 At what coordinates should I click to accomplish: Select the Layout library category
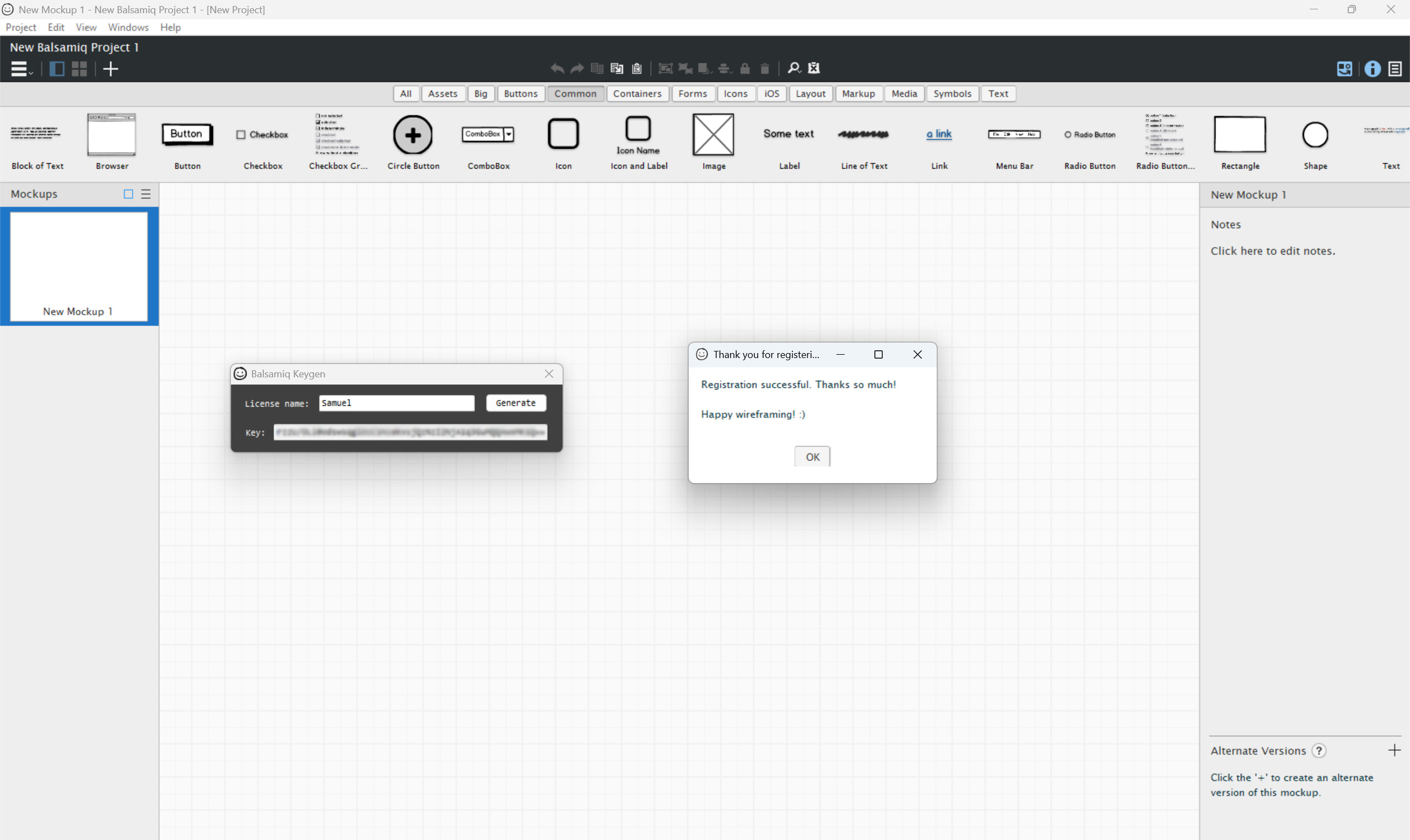click(811, 94)
